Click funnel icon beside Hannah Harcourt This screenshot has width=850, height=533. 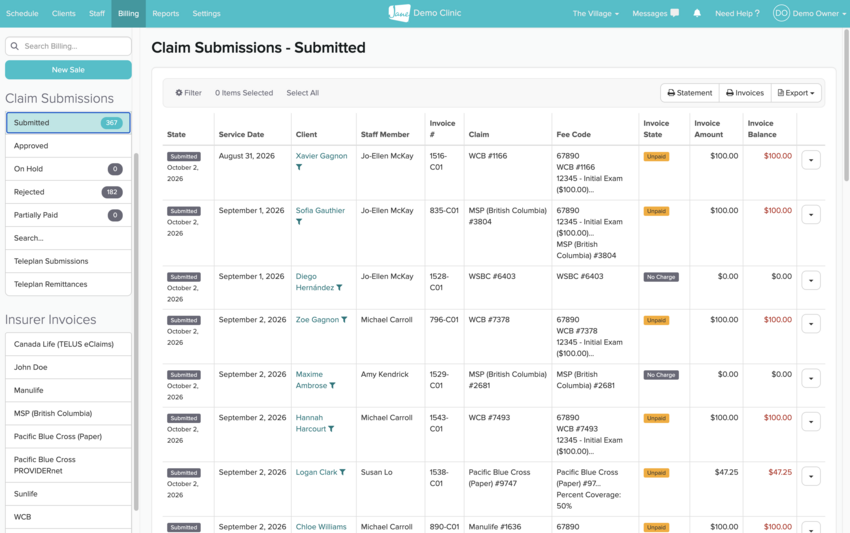point(331,429)
